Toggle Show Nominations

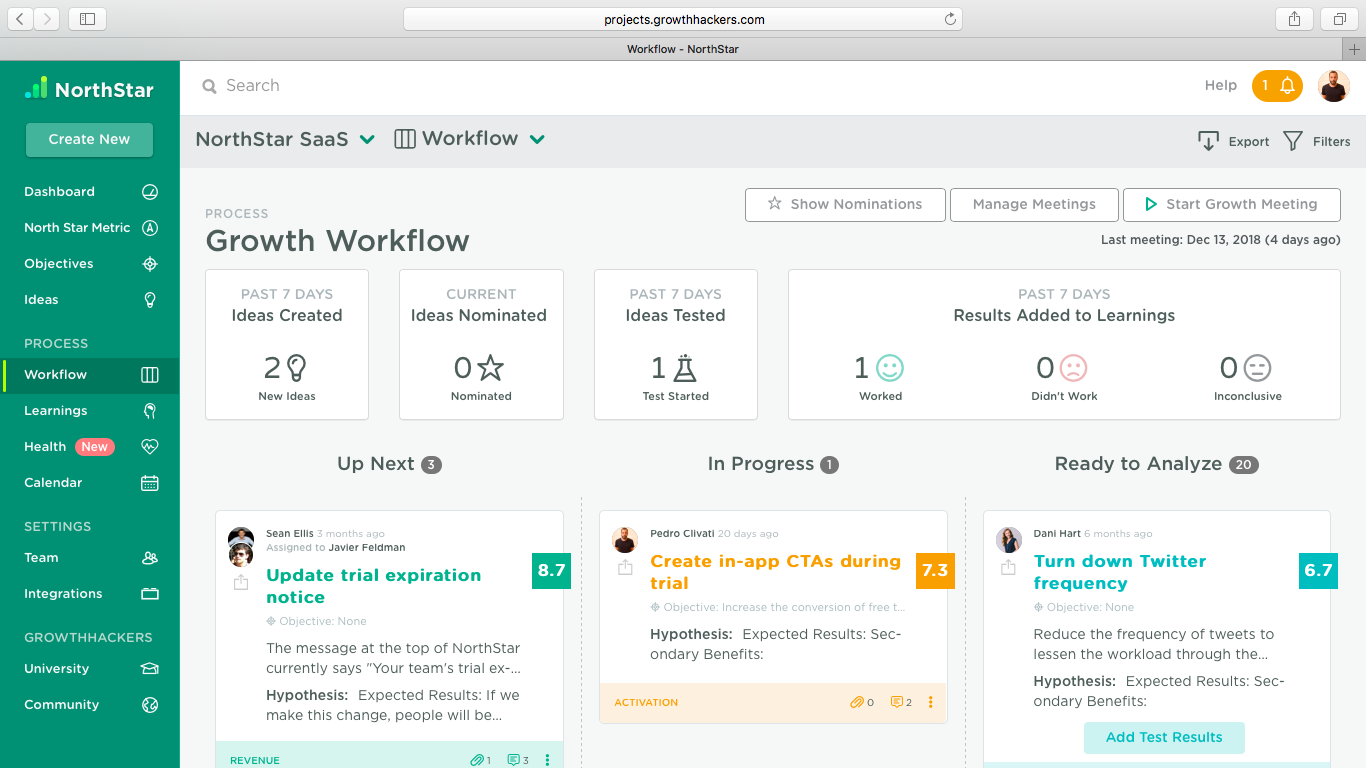coord(845,204)
